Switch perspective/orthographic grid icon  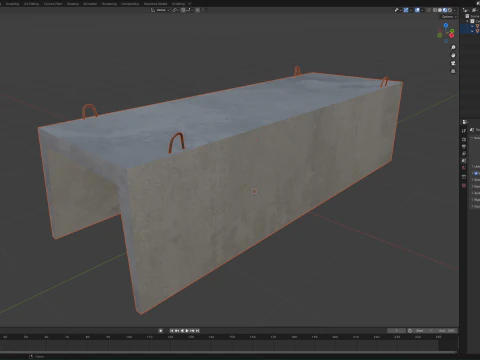click(453, 71)
